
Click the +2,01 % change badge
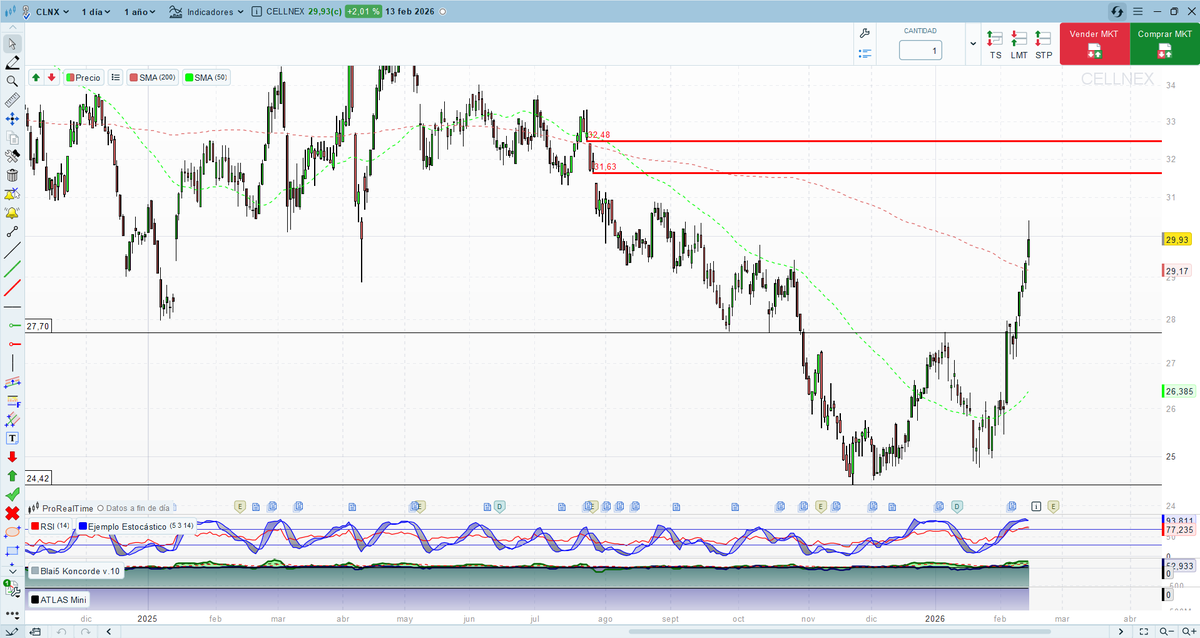[364, 12]
